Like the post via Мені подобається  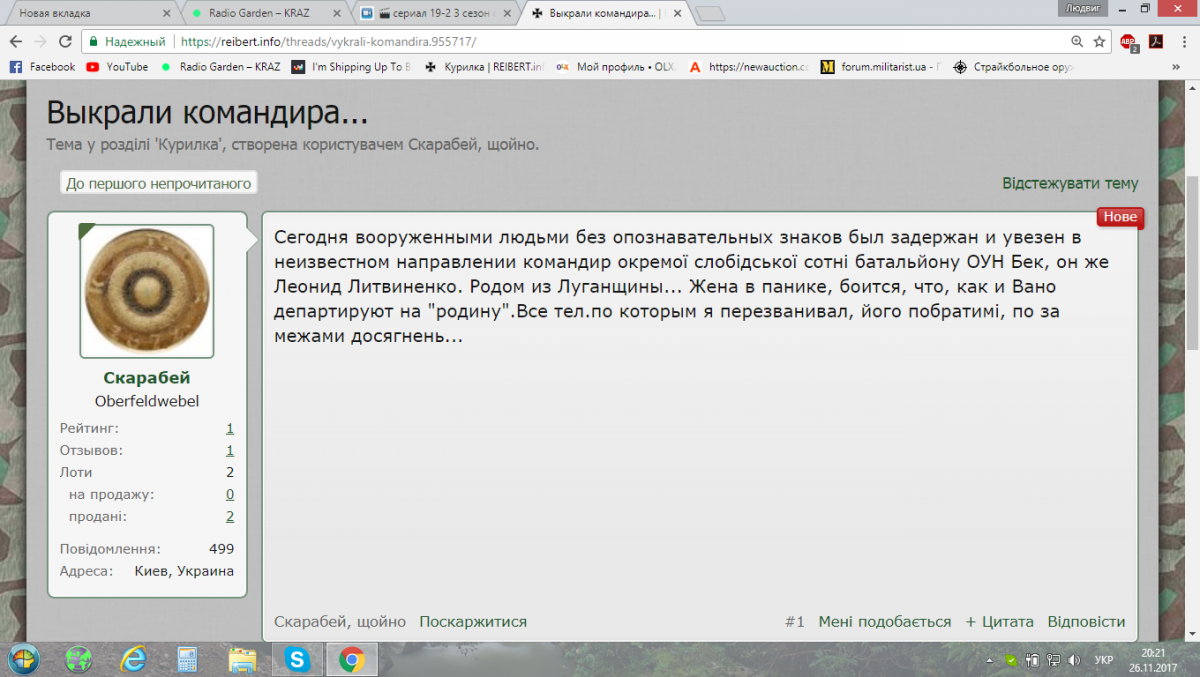884,621
